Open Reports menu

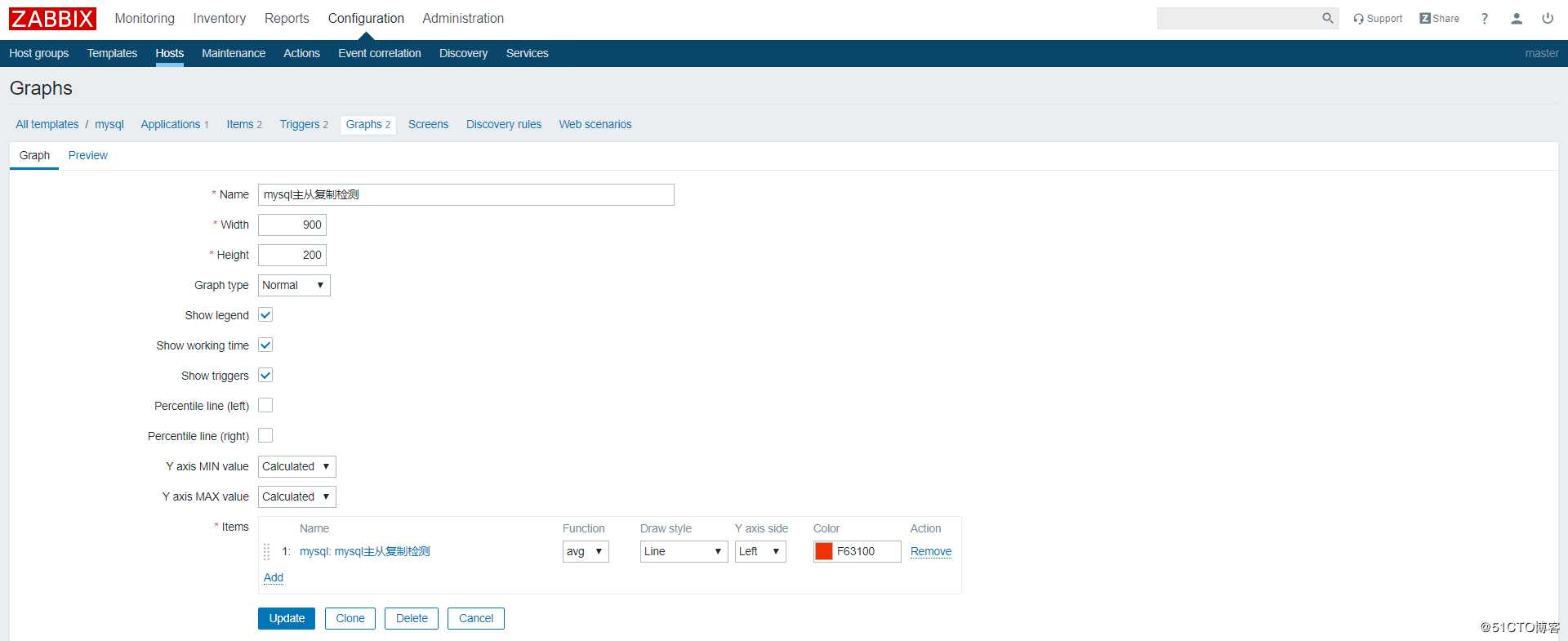click(x=287, y=18)
